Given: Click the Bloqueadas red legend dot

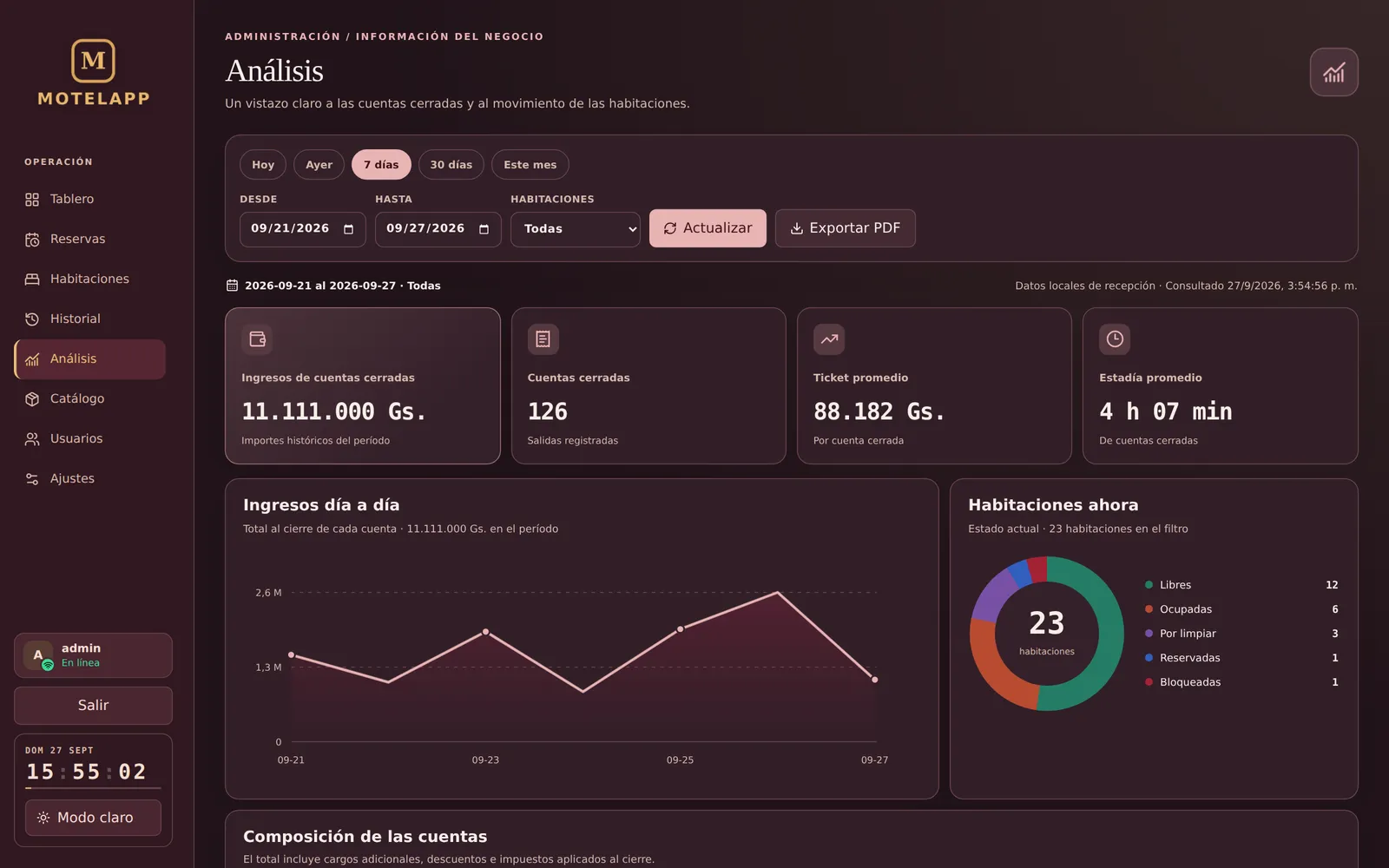Looking at the screenshot, I should [x=1149, y=682].
